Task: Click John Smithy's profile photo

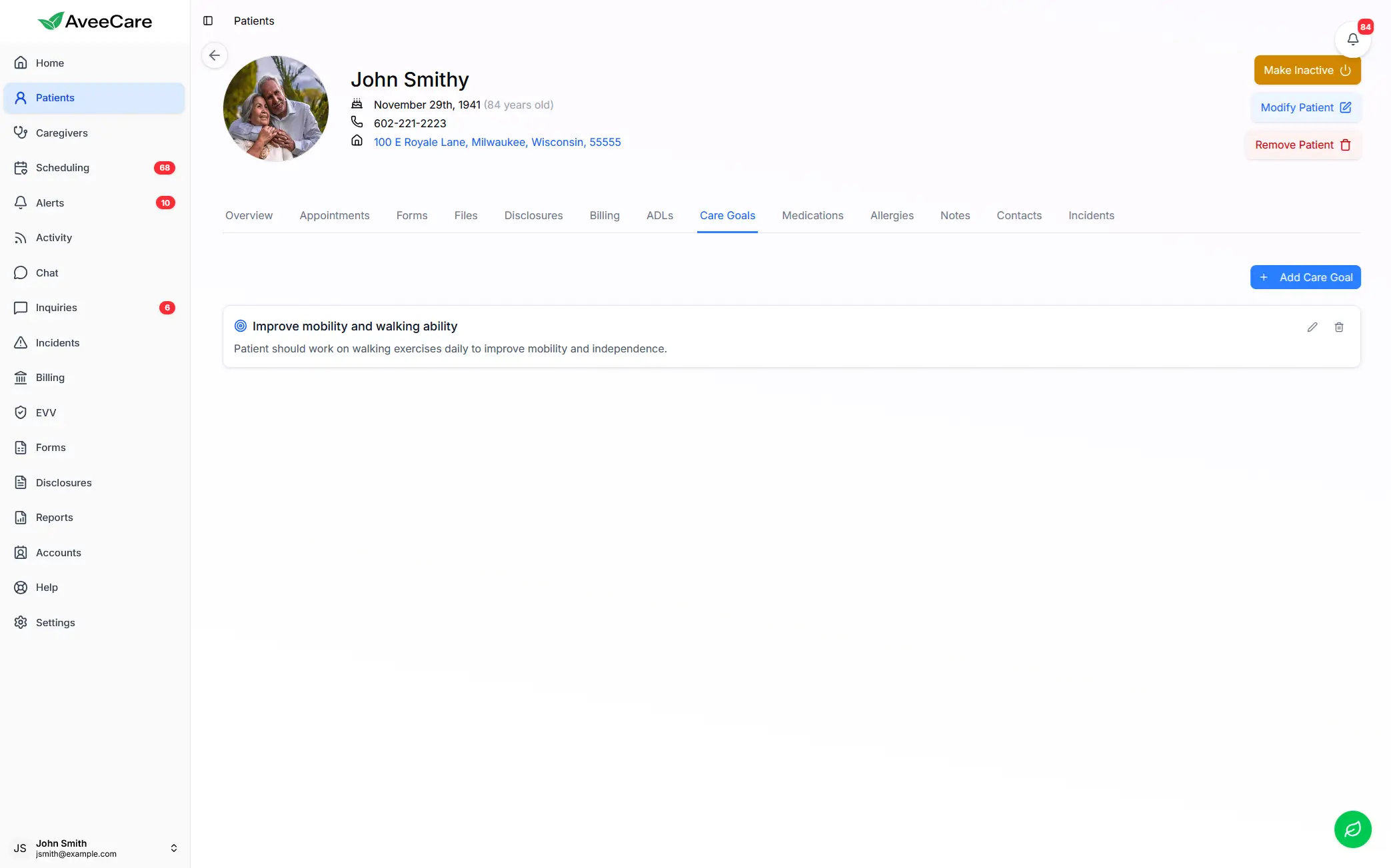Action: tap(276, 109)
